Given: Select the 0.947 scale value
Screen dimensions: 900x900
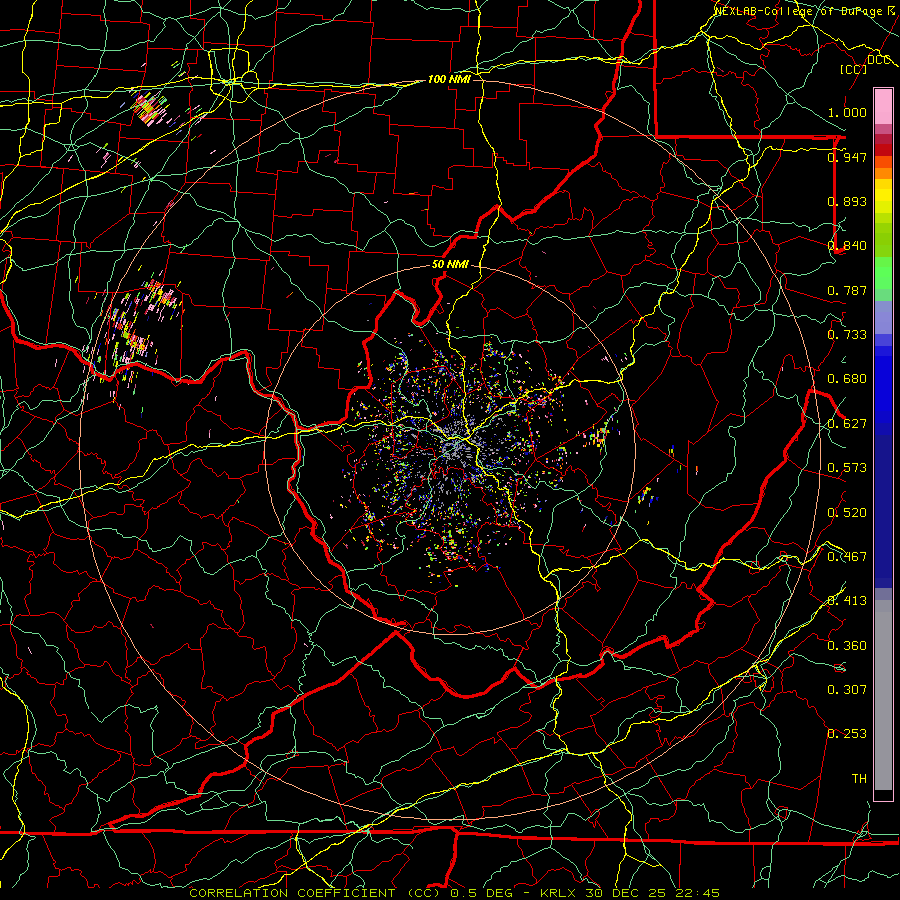Looking at the screenshot, I should point(847,157).
